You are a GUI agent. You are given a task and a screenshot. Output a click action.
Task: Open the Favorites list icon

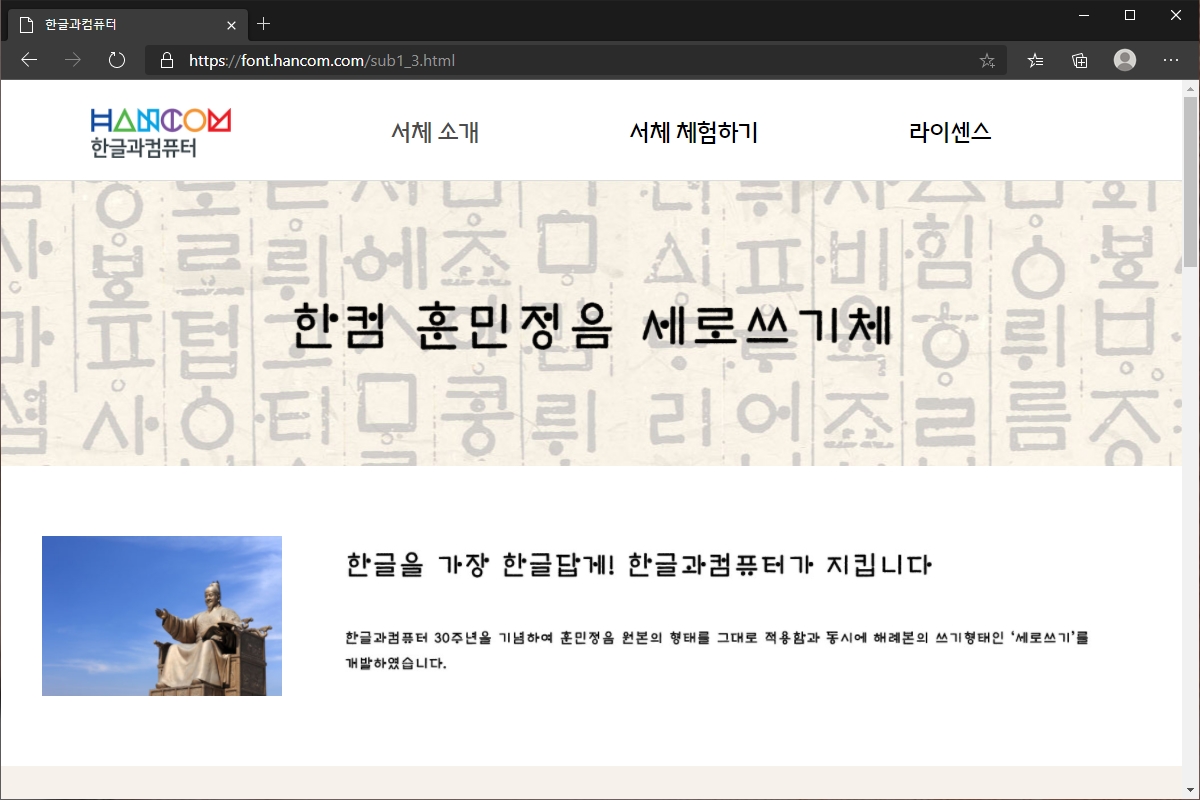[1036, 60]
